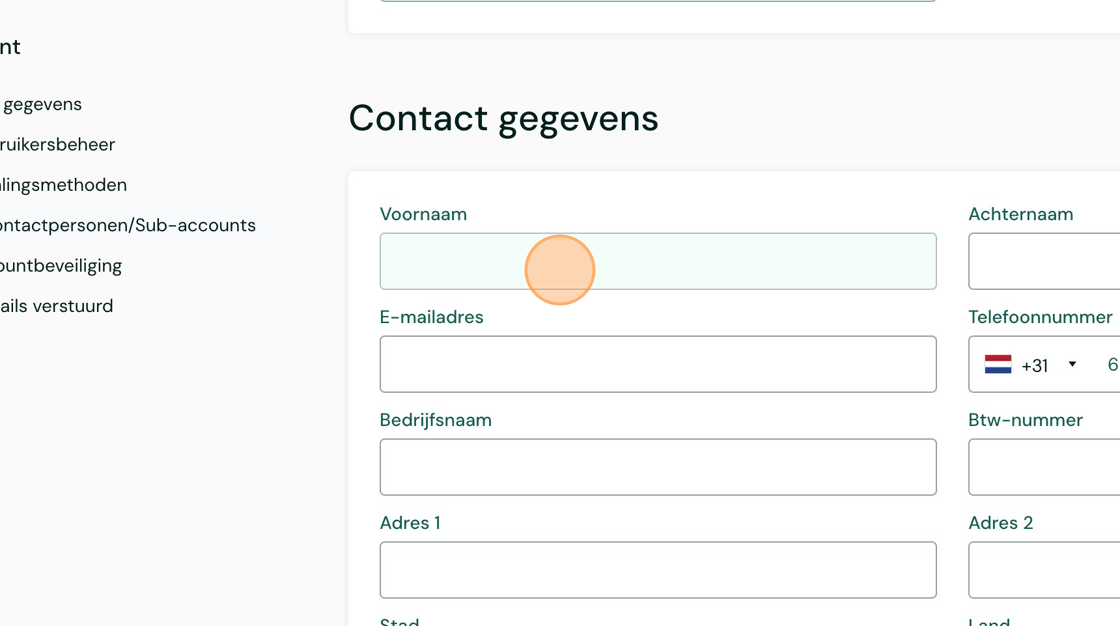Open Betalingsmethoden from the sidebar
Screen dimensions: 1120x626
[x=64, y=185]
